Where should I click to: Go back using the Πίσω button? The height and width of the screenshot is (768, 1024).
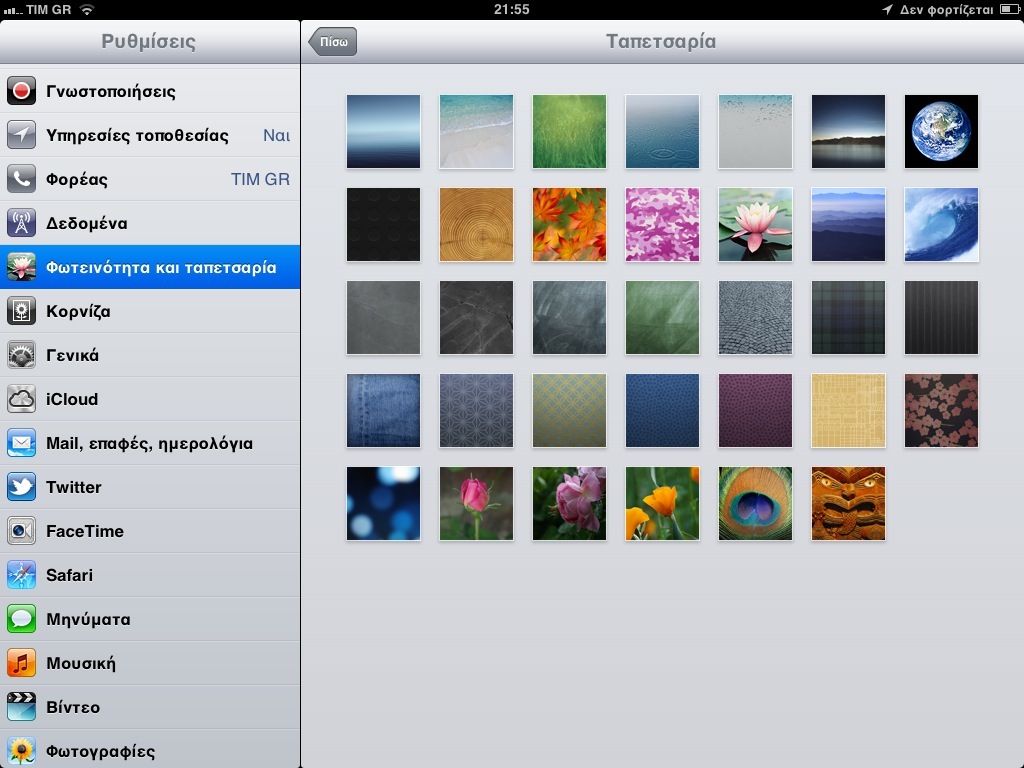pyautogui.click(x=333, y=42)
